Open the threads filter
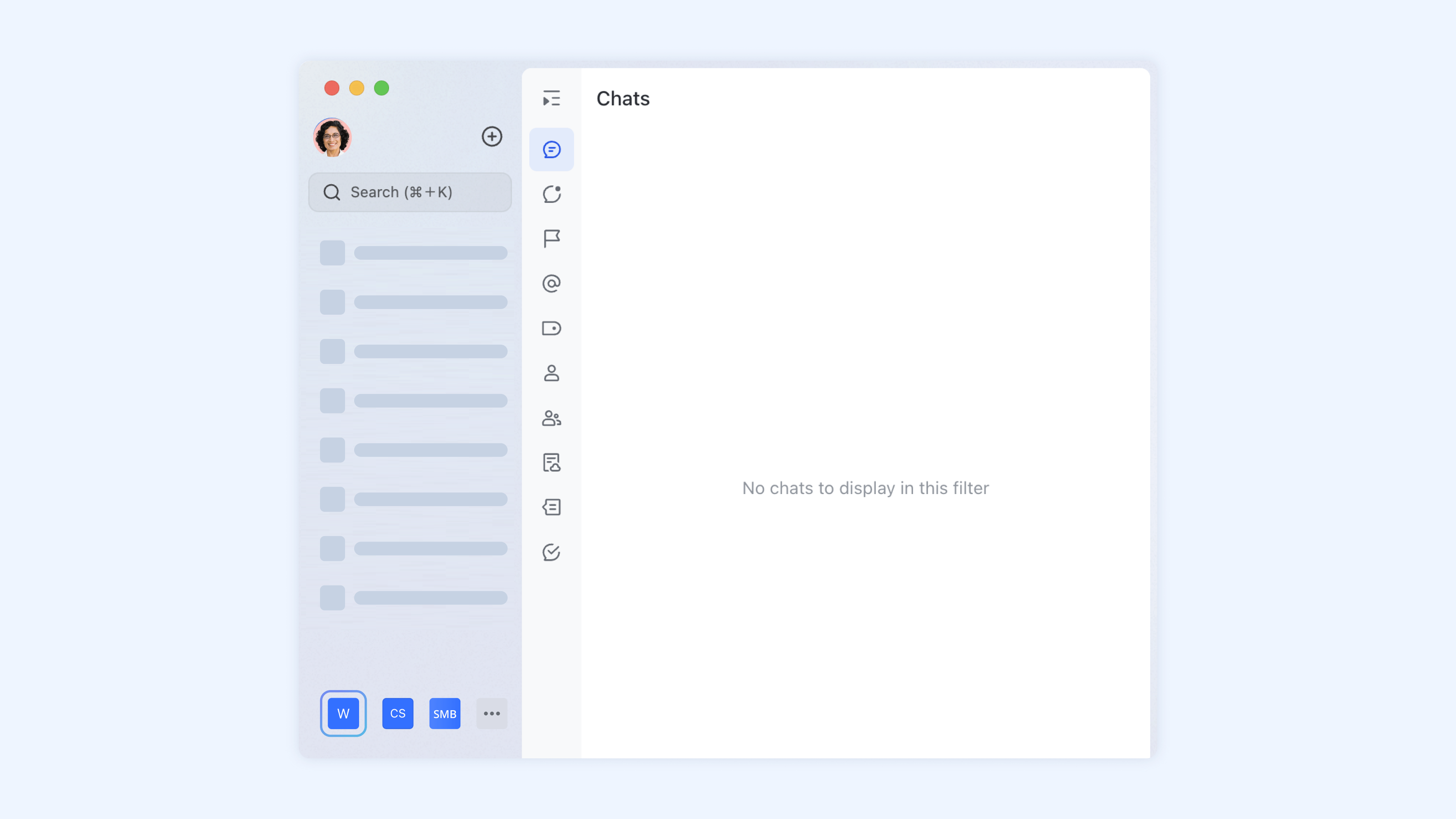Viewport: 1456px width, 819px height. tap(551, 507)
